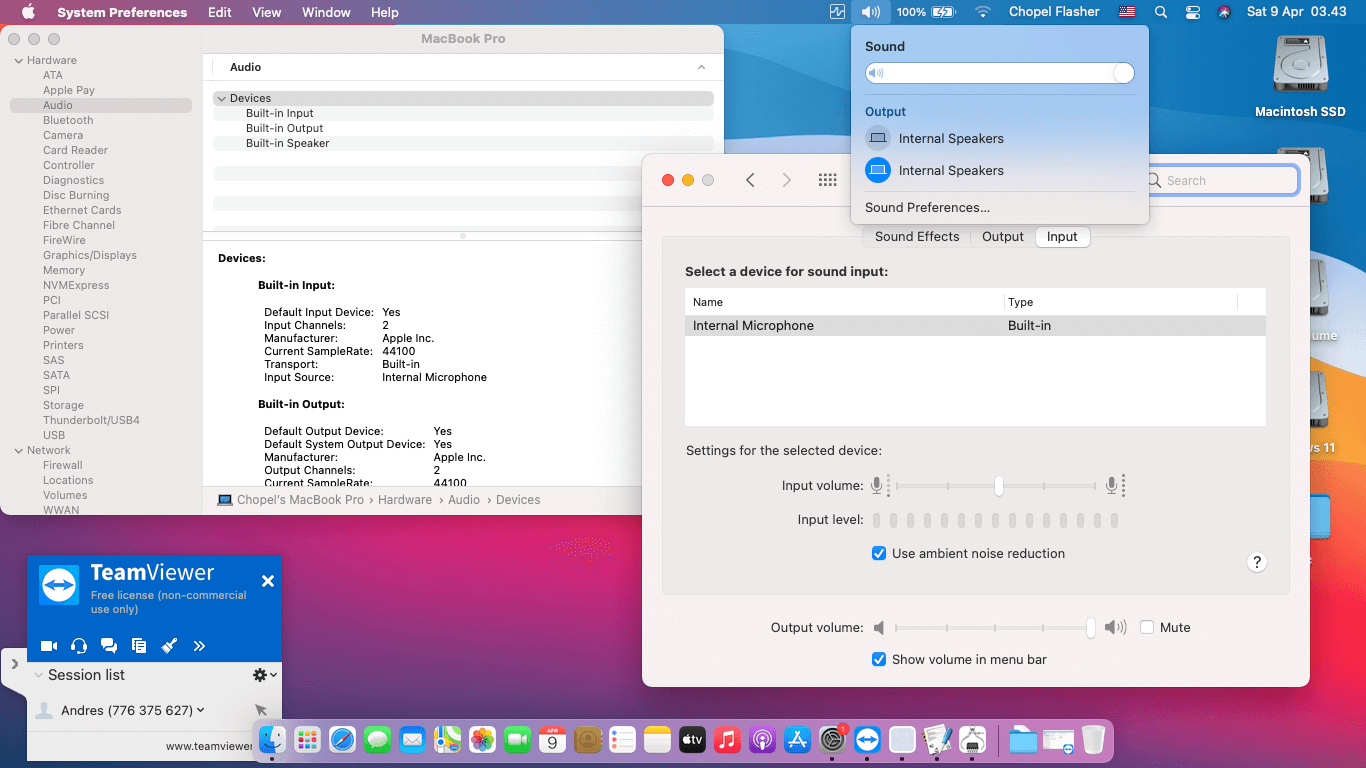Screen dimensions: 1366x768
Task: Open the help question mark button
Action: pos(1257,562)
